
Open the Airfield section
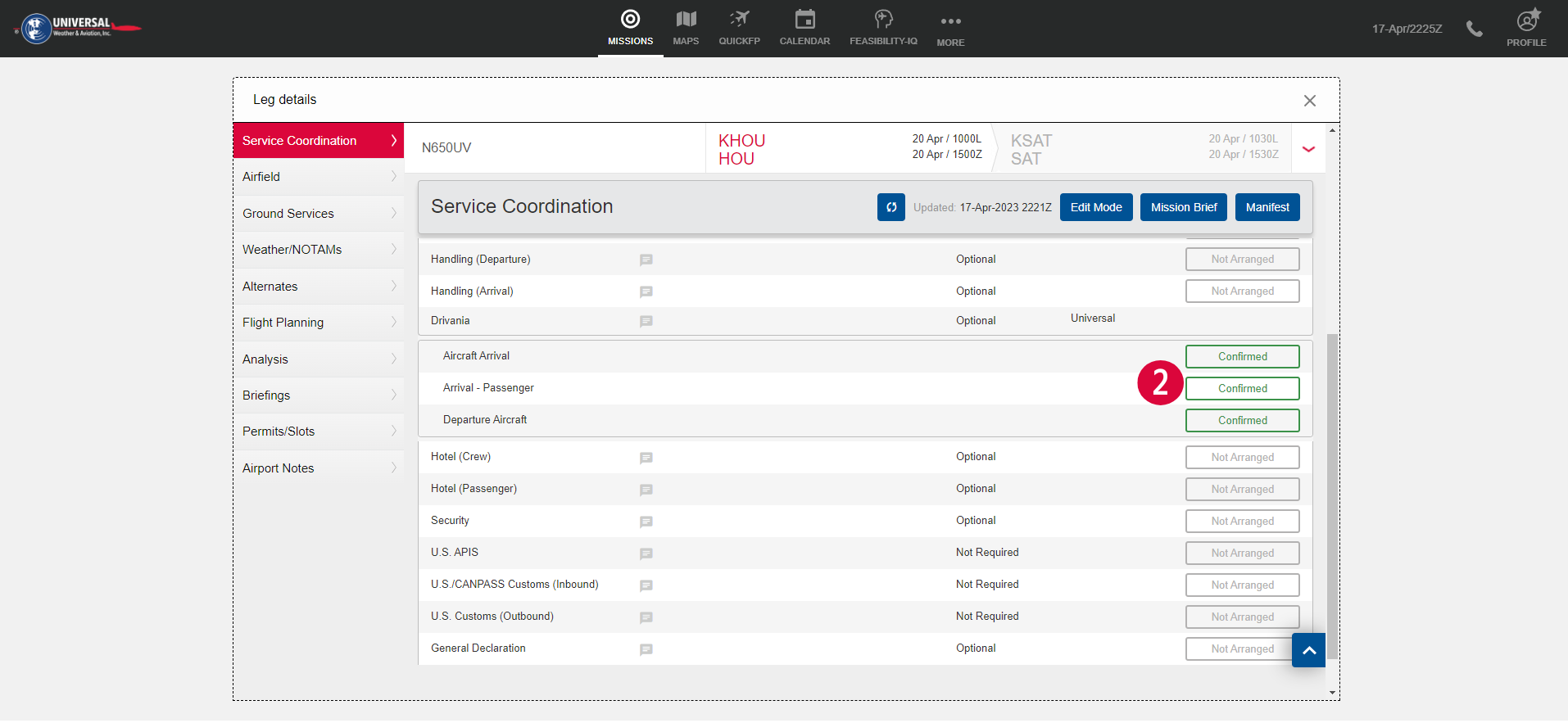pos(319,177)
